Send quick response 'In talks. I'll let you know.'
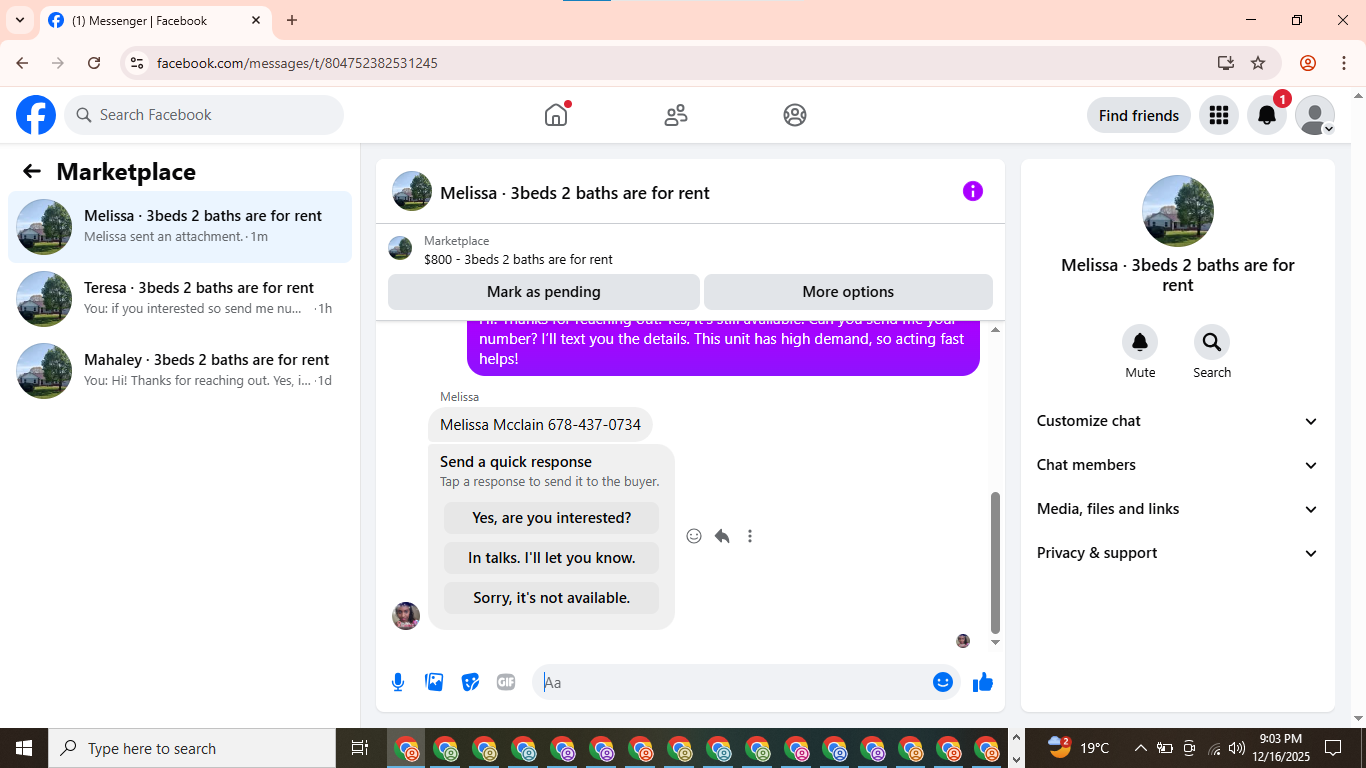1366x768 pixels. click(x=552, y=558)
